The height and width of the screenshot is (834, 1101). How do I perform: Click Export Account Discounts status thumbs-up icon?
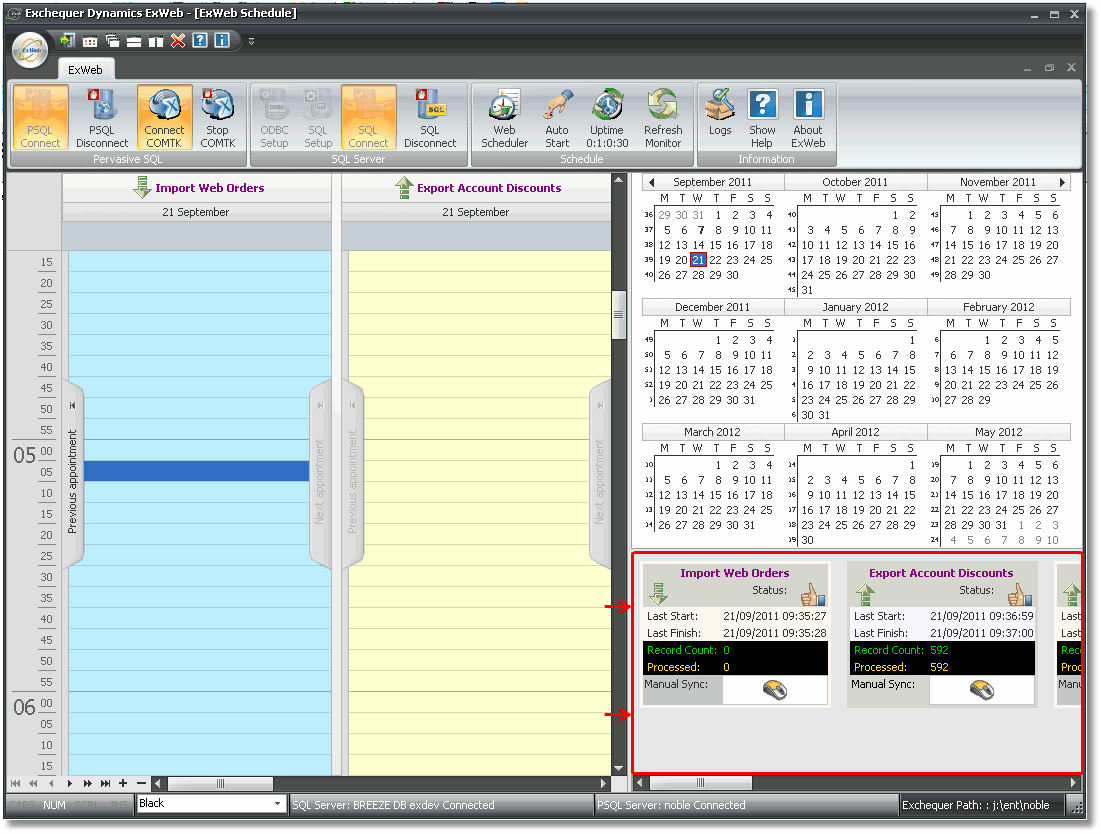(1020, 595)
